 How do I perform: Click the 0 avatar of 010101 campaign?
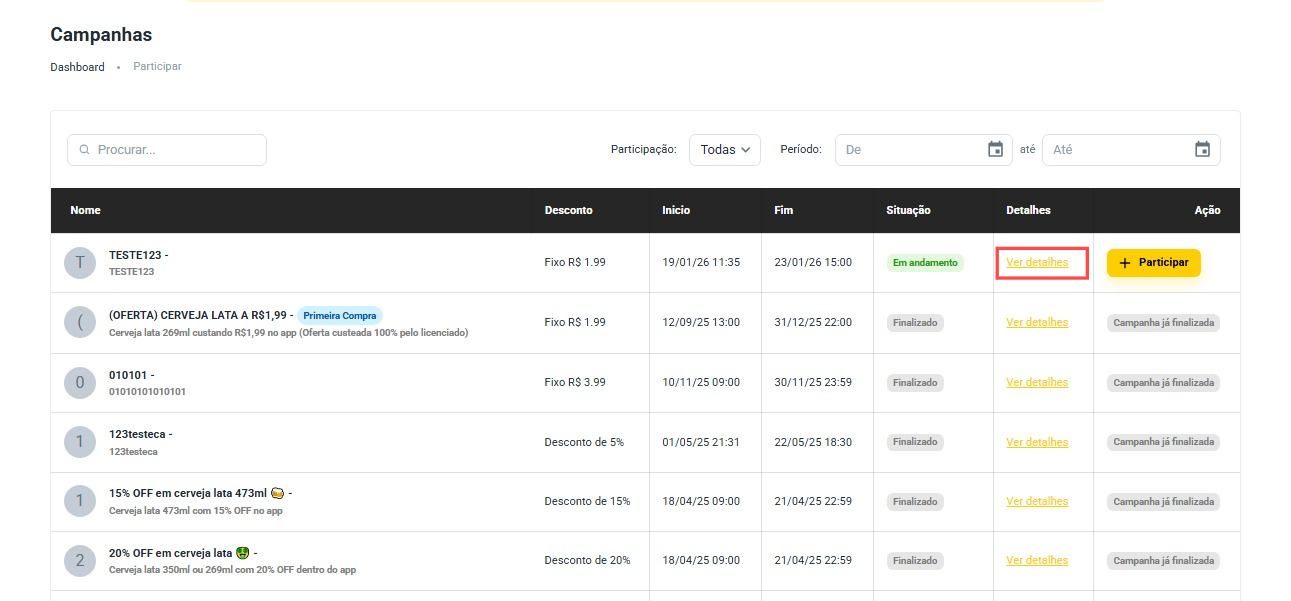click(x=80, y=383)
